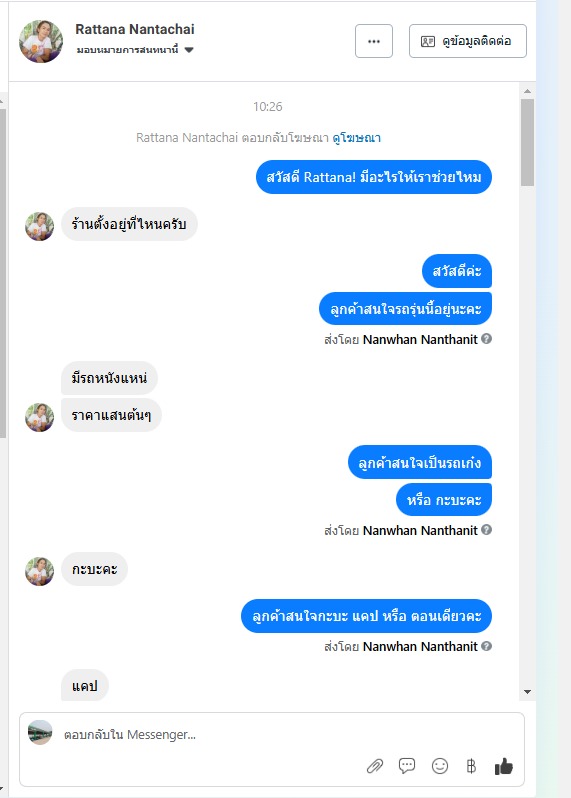
Task: Open the emoji picker smiley icon
Action: [440, 765]
